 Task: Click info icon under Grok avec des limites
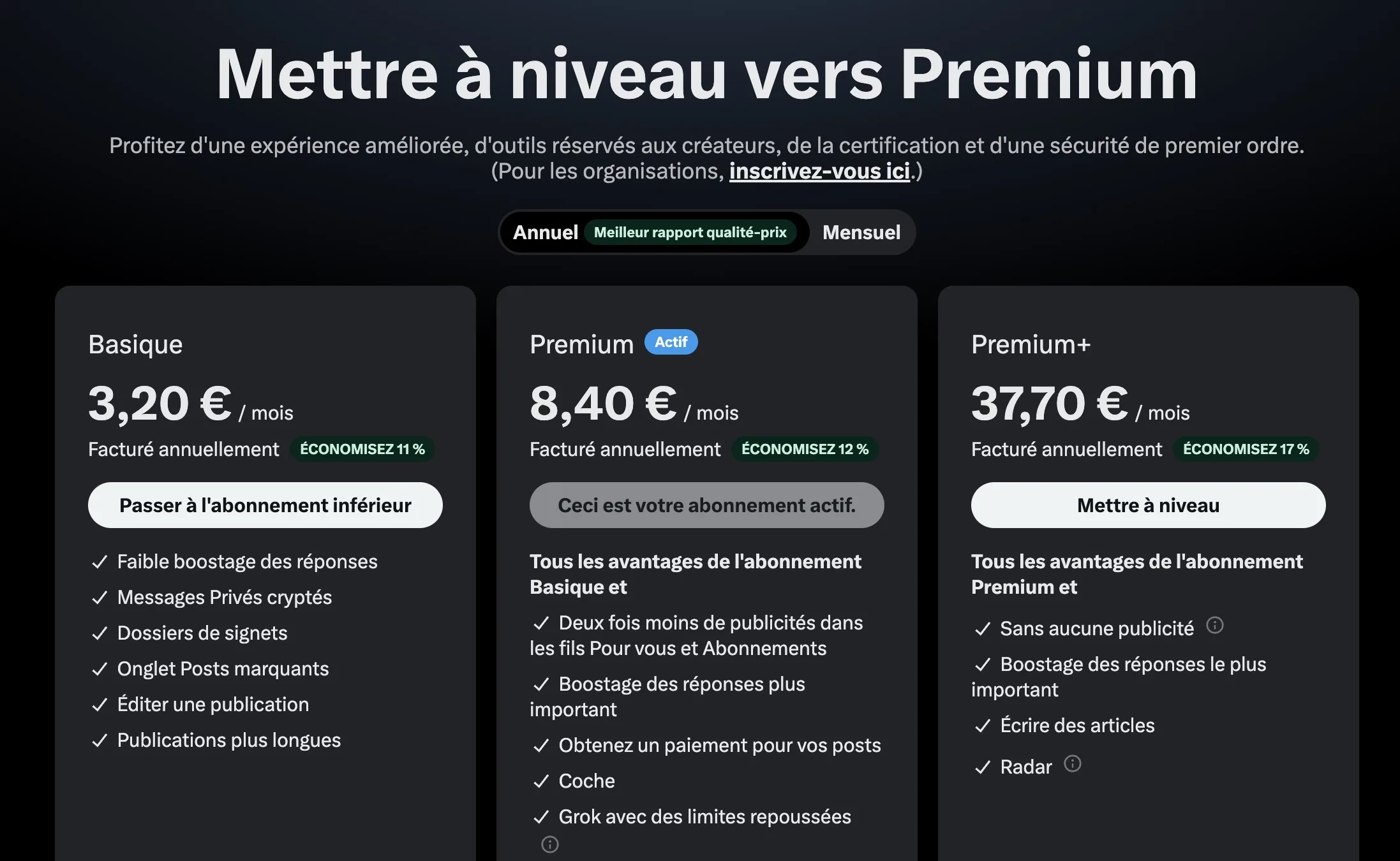(549, 844)
